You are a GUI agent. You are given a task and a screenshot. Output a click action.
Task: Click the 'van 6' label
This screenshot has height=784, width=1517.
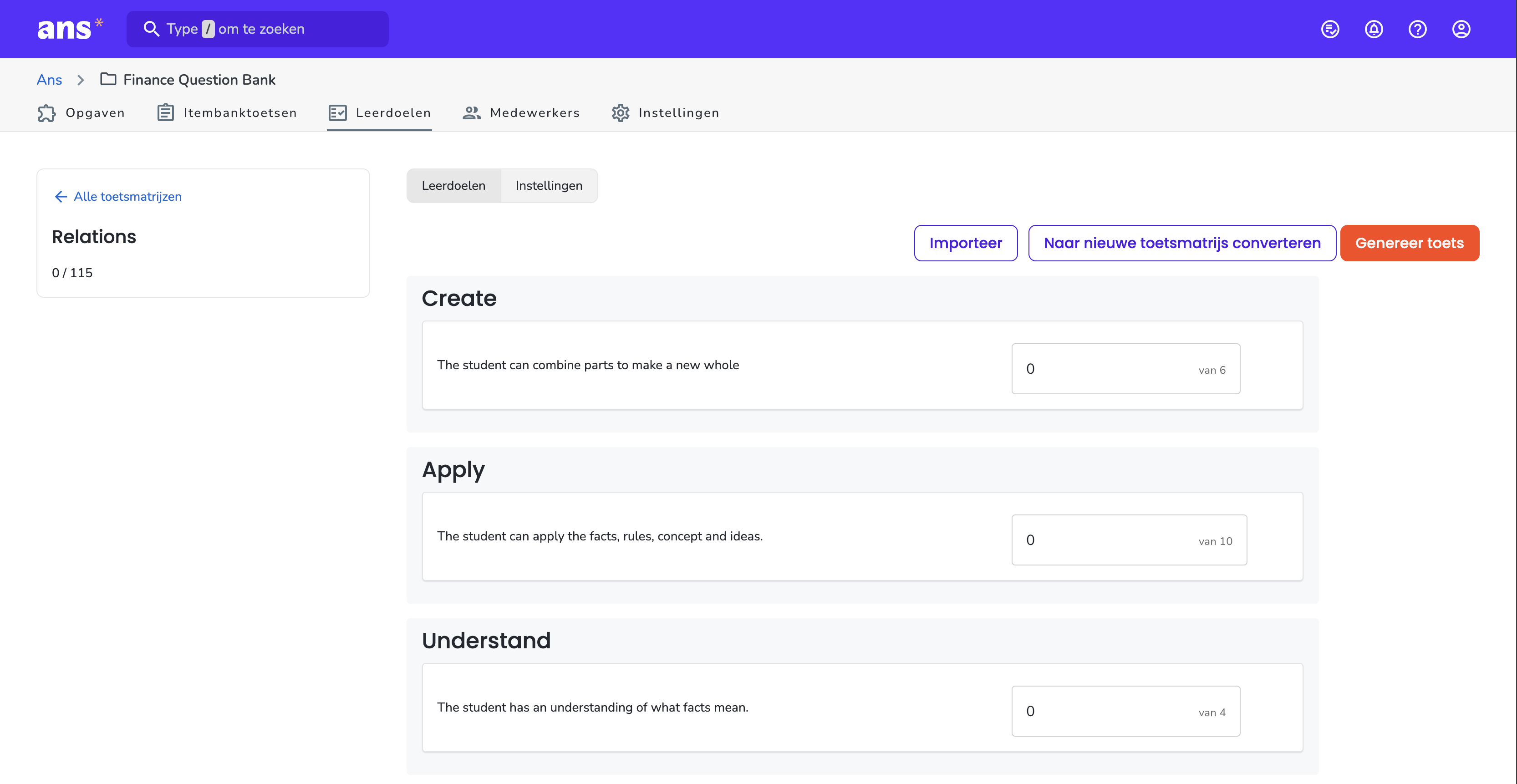1212,371
